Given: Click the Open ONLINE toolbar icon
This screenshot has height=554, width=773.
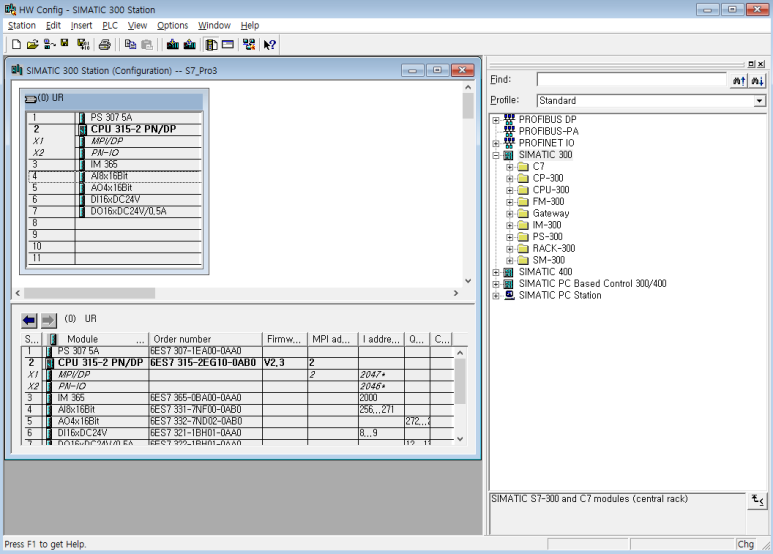Looking at the screenshot, I should click(x=49, y=45).
